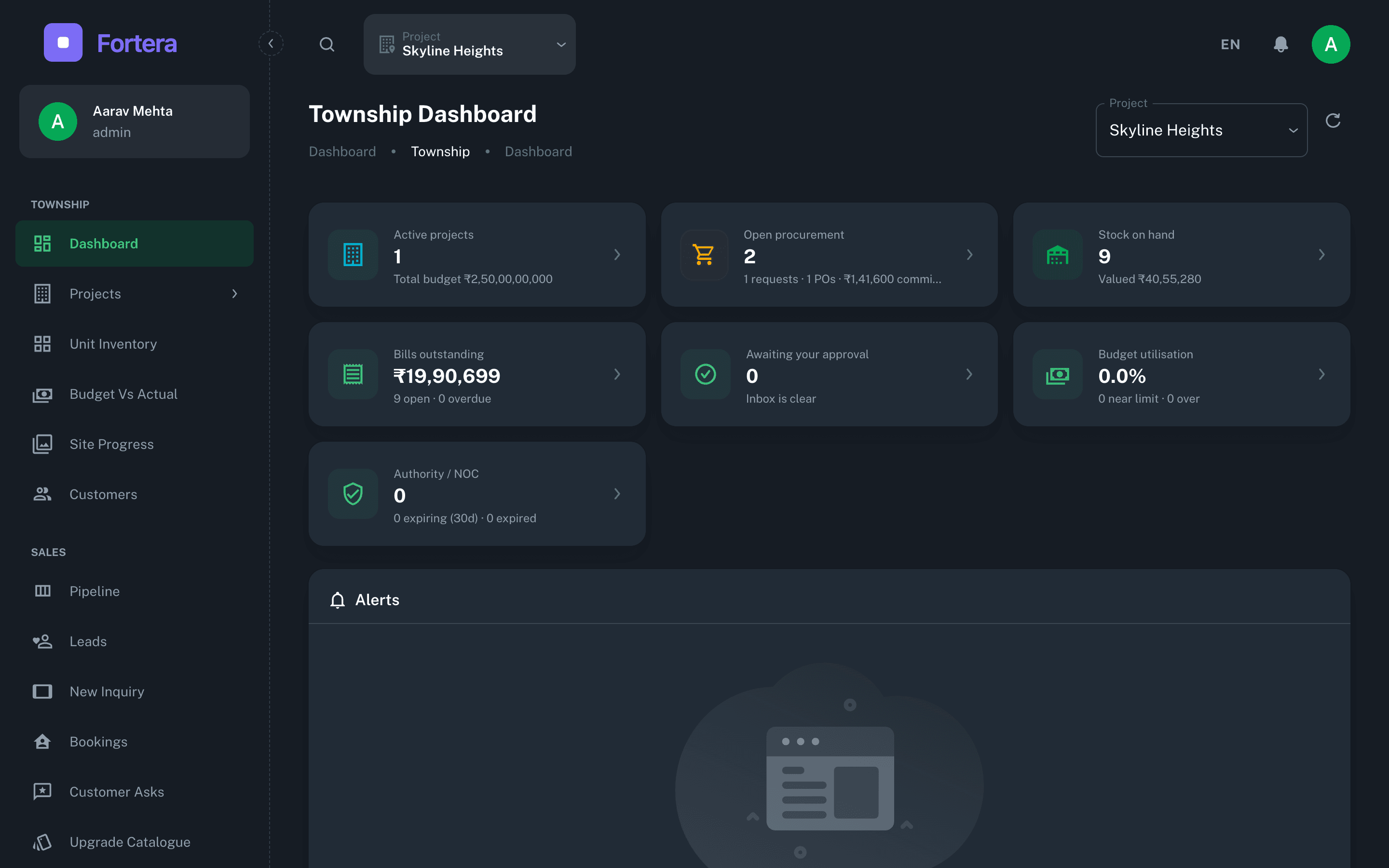Open the Project dropdown beside the refresh icon
This screenshot has height=868, width=1389.
(1201, 130)
